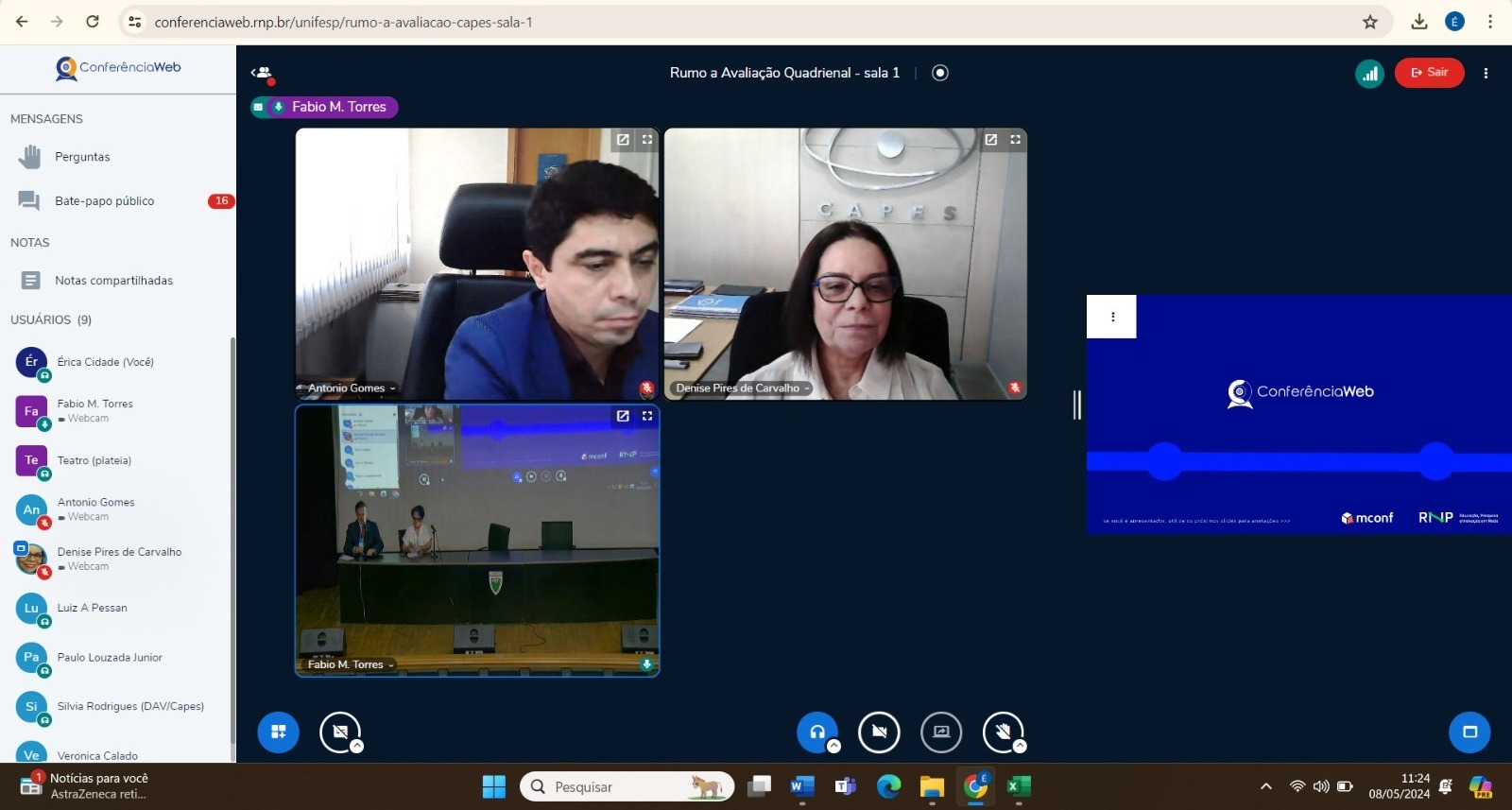Open Windows Start menu

tap(494, 786)
